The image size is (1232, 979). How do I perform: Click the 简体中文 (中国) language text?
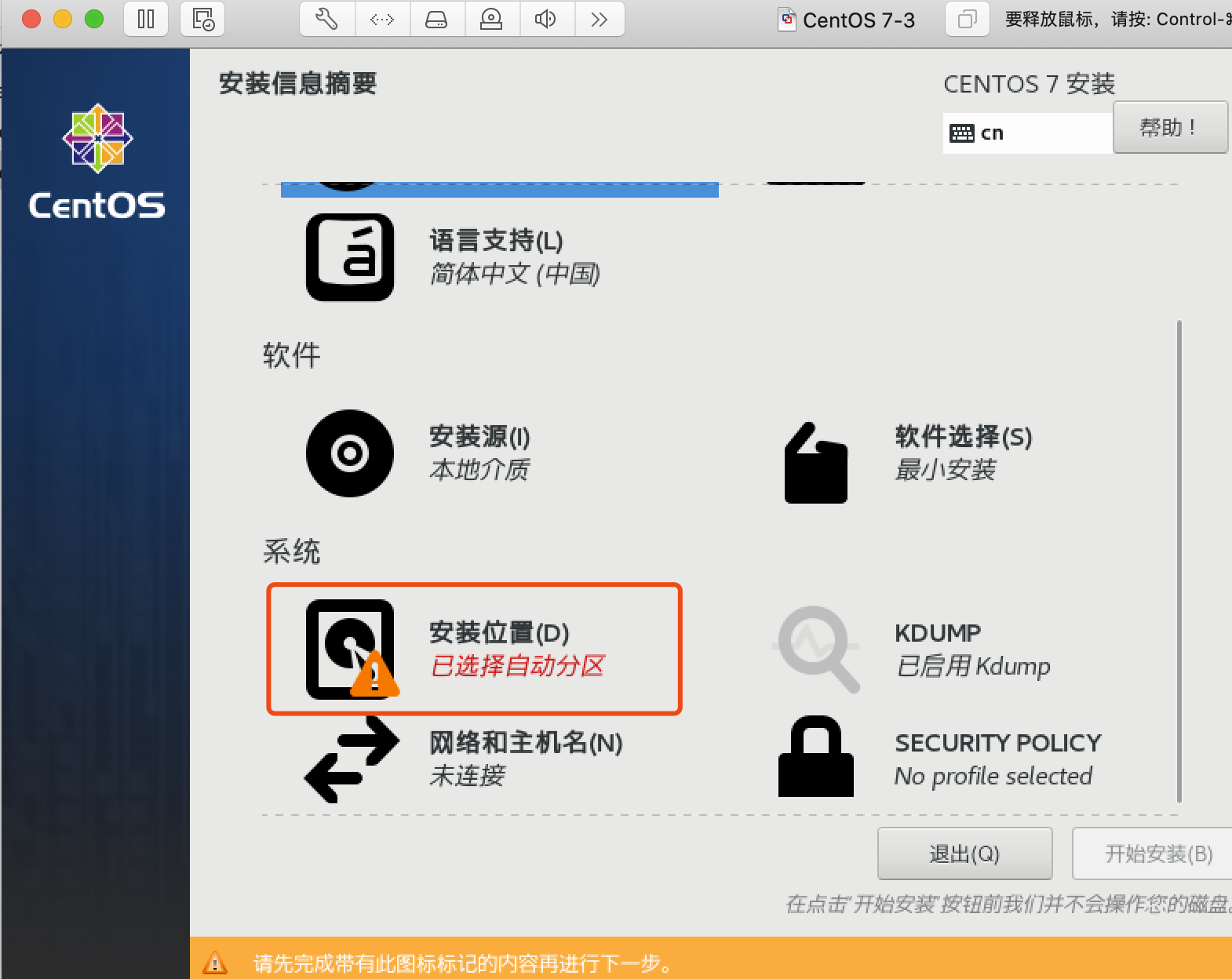(516, 274)
